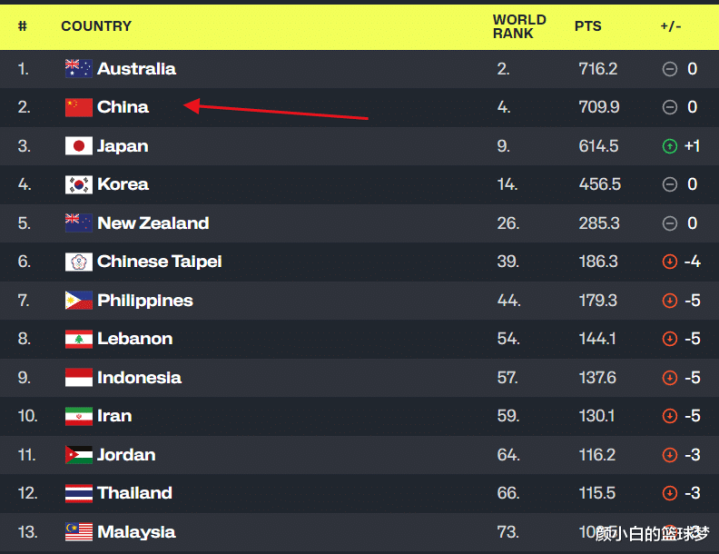This screenshot has width=719, height=554.
Task: Click the Philippines flag icon
Action: 78,300
